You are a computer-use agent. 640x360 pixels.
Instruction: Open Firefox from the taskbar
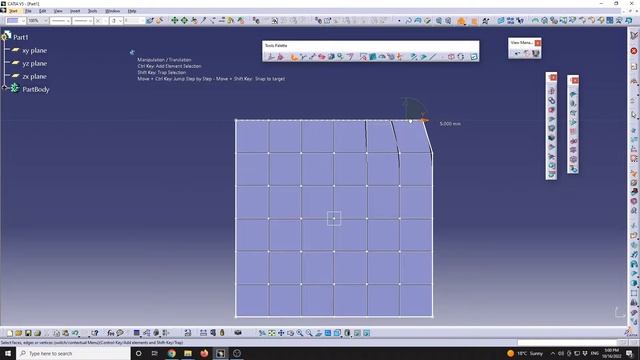click(x=204, y=353)
